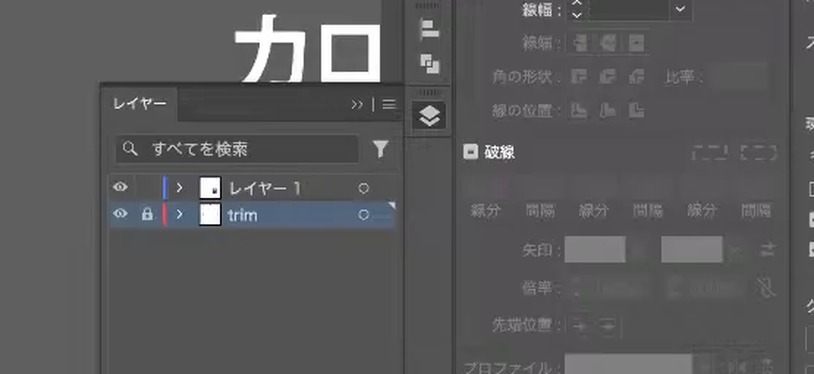Select the round cap stroke icon

(608, 44)
